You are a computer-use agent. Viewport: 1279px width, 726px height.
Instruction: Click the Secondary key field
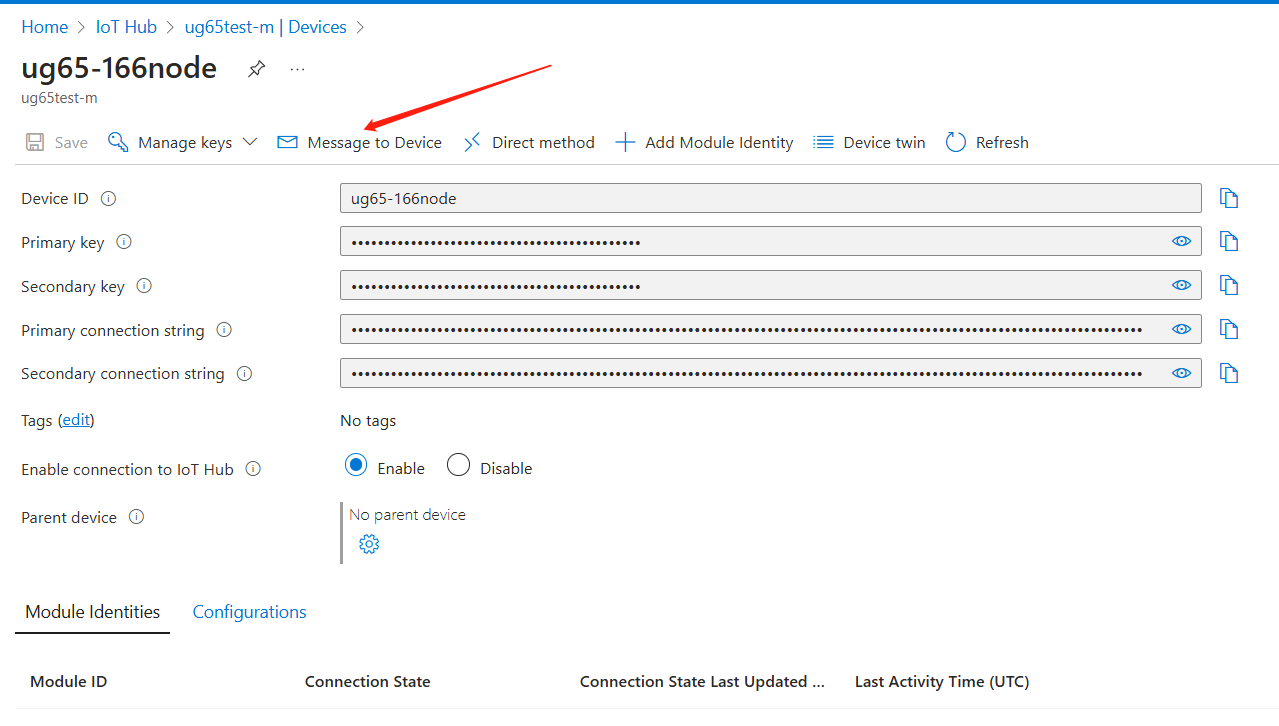point(770,285)
